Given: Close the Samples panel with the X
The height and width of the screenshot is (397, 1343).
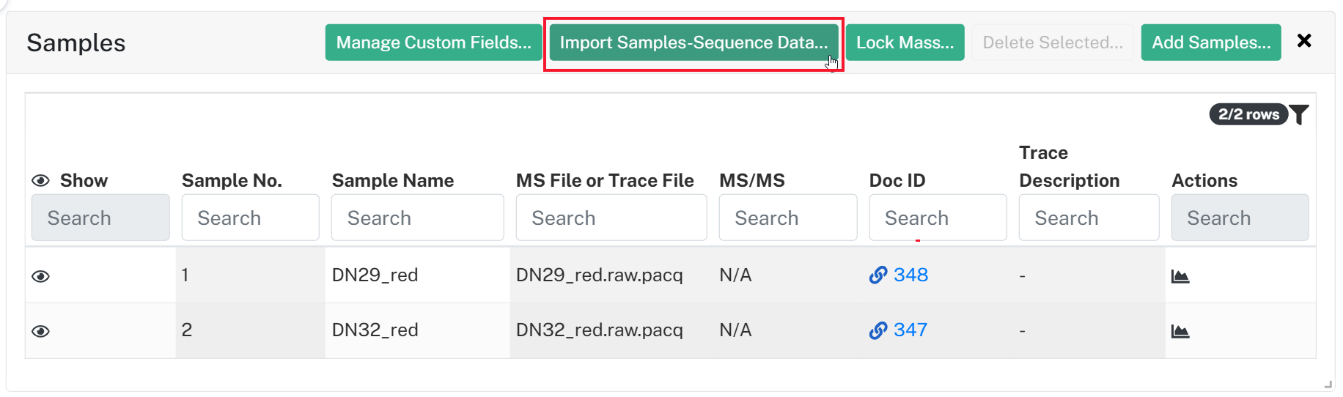Looking at the screenshot, I should coord(1304,41).
